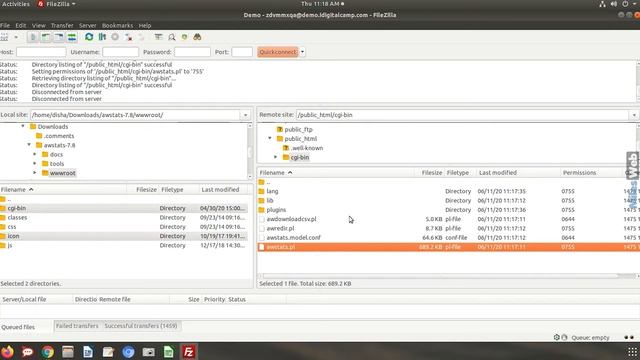Viewport: 640px width, 360px height.
Task: Open the Help menu
Action: [x=145, y=25]
